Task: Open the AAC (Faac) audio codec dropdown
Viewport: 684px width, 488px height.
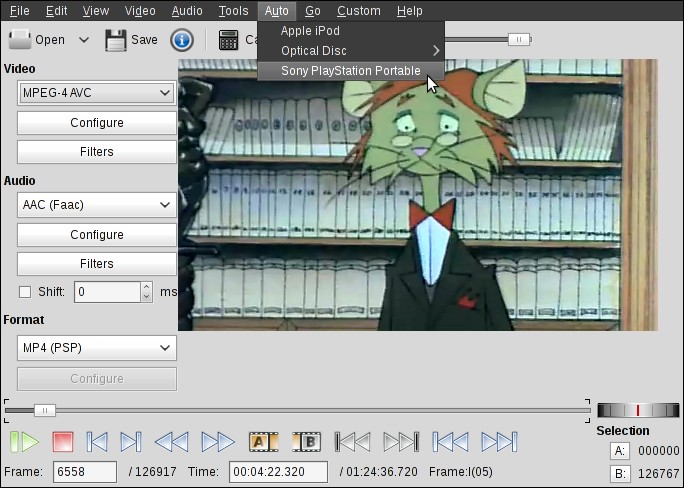Action: [97, 205]
